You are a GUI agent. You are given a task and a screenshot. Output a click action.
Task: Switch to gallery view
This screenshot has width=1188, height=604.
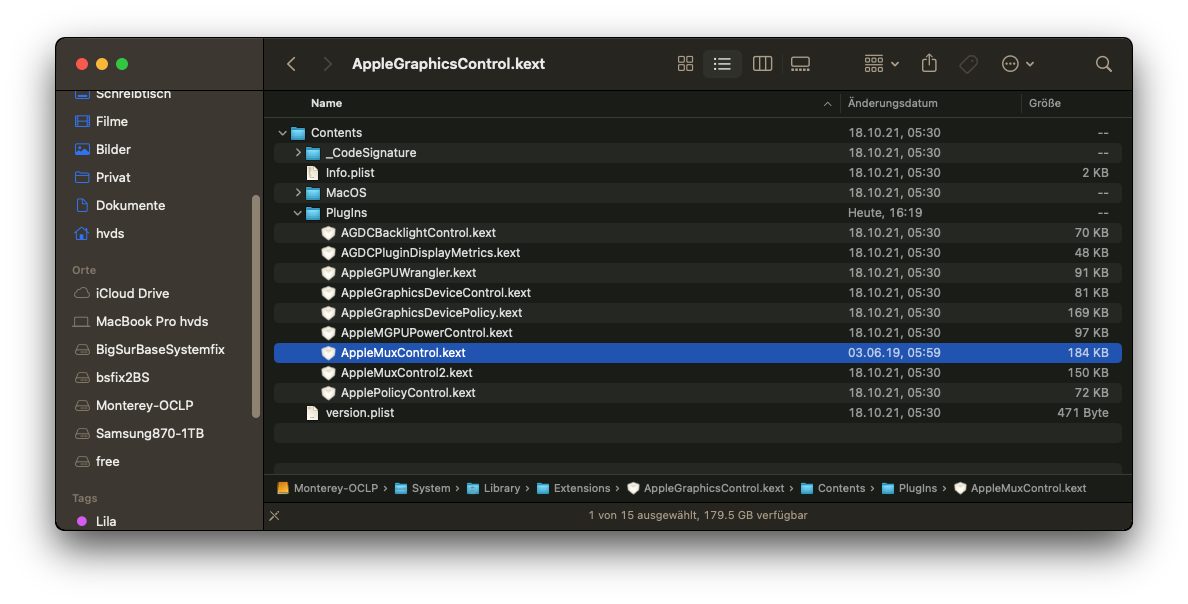[800, 64]
